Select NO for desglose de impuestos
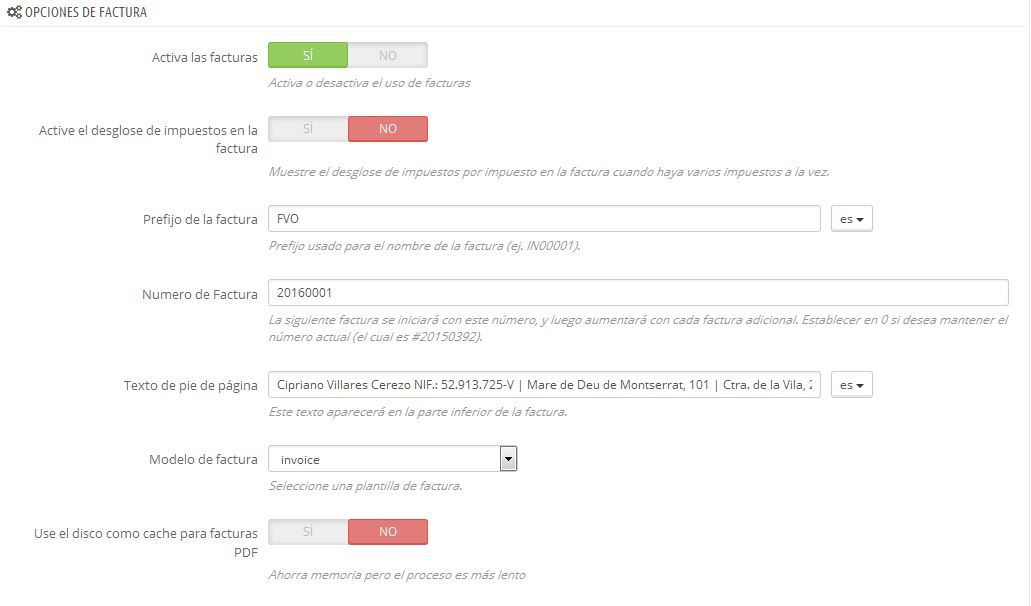 388,129
